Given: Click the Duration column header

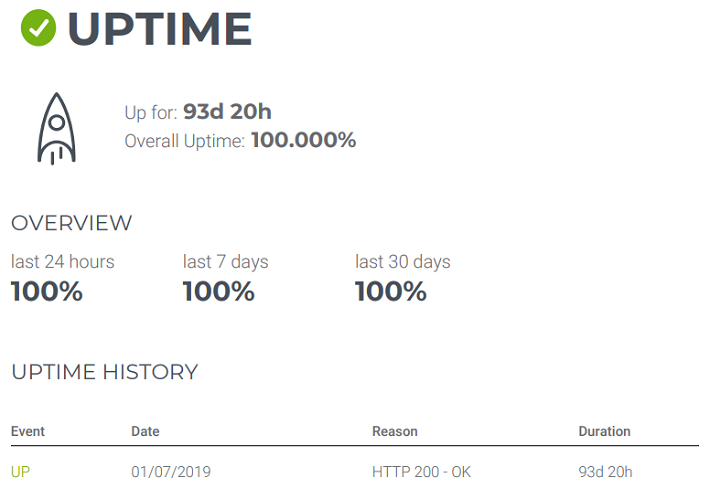Looking at the screenshot, I should pyautogui.click(x=604, y=431).
